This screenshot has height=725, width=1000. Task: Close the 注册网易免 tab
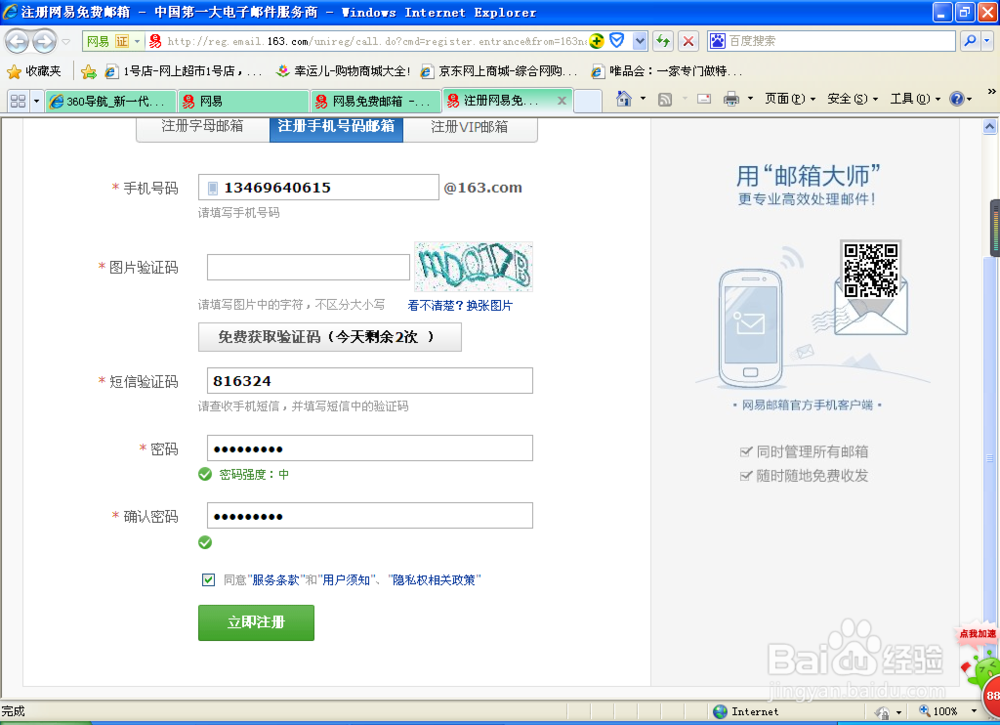(562, 100)
